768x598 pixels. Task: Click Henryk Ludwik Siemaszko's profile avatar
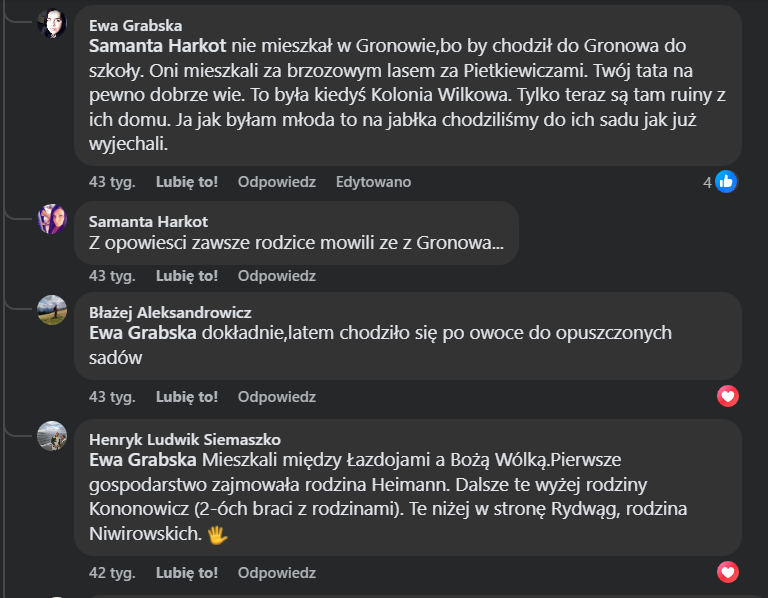[52, 436]
